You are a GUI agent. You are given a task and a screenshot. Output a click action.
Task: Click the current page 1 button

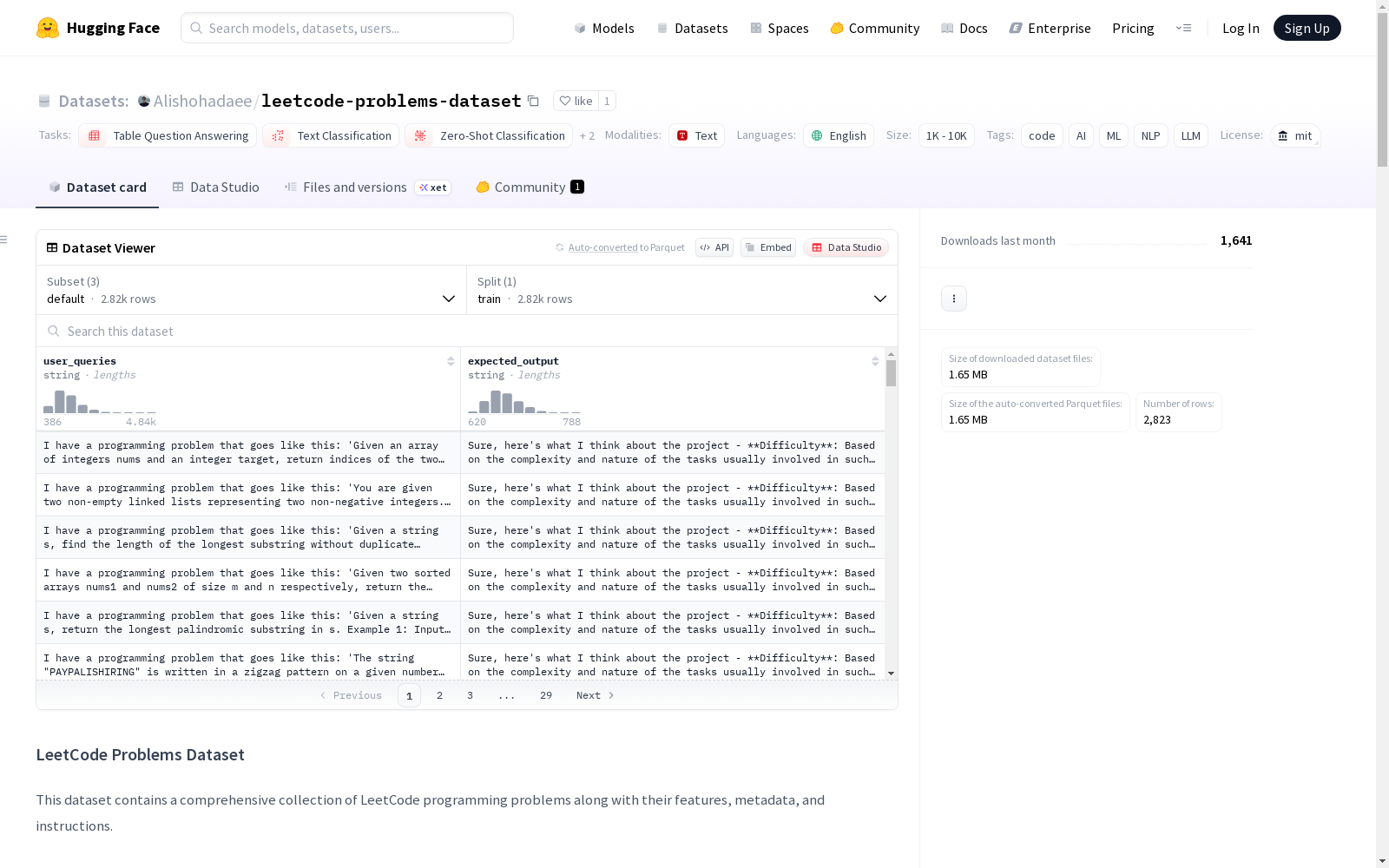(409, 695)
